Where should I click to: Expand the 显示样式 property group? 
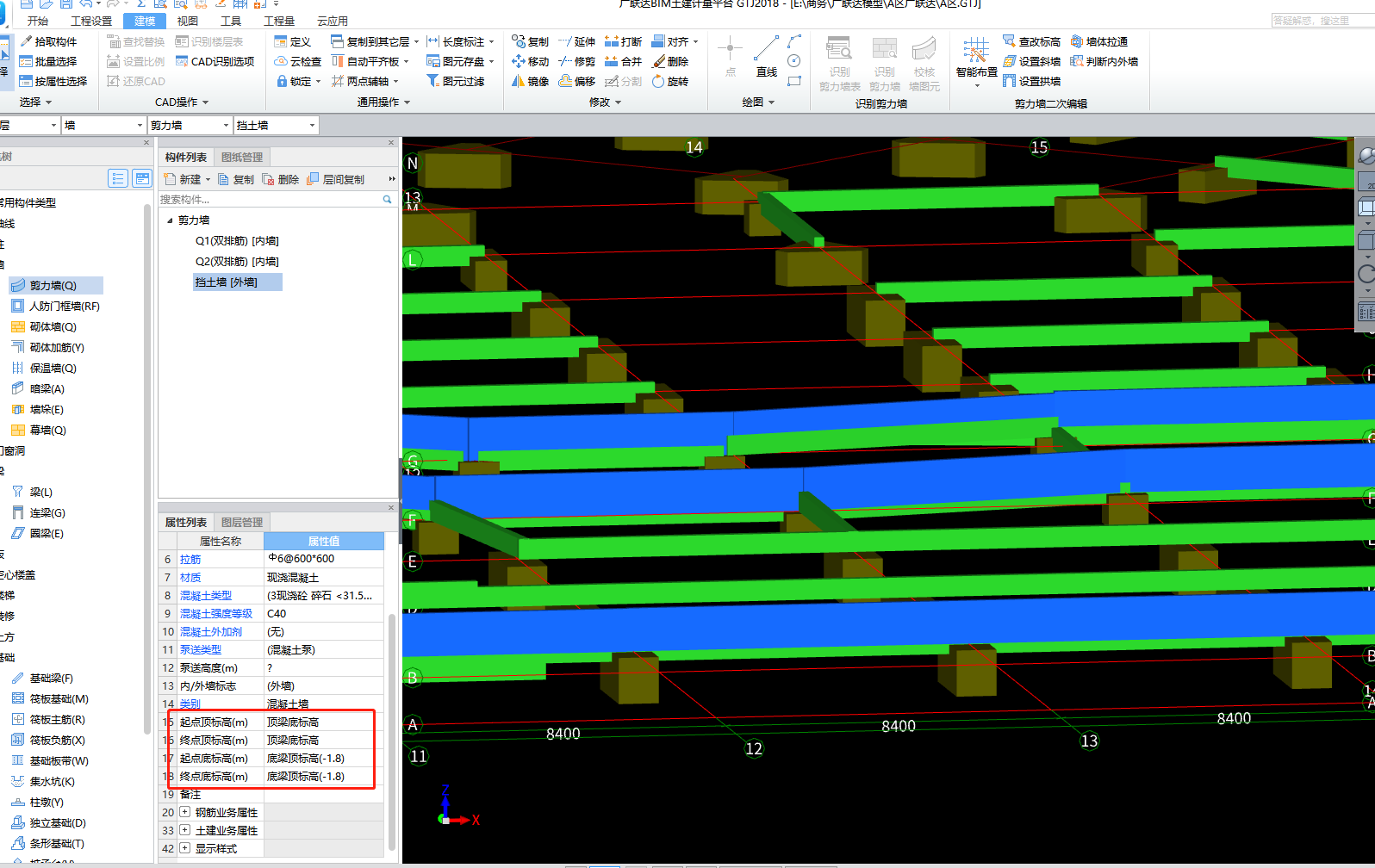pos(184,848)
